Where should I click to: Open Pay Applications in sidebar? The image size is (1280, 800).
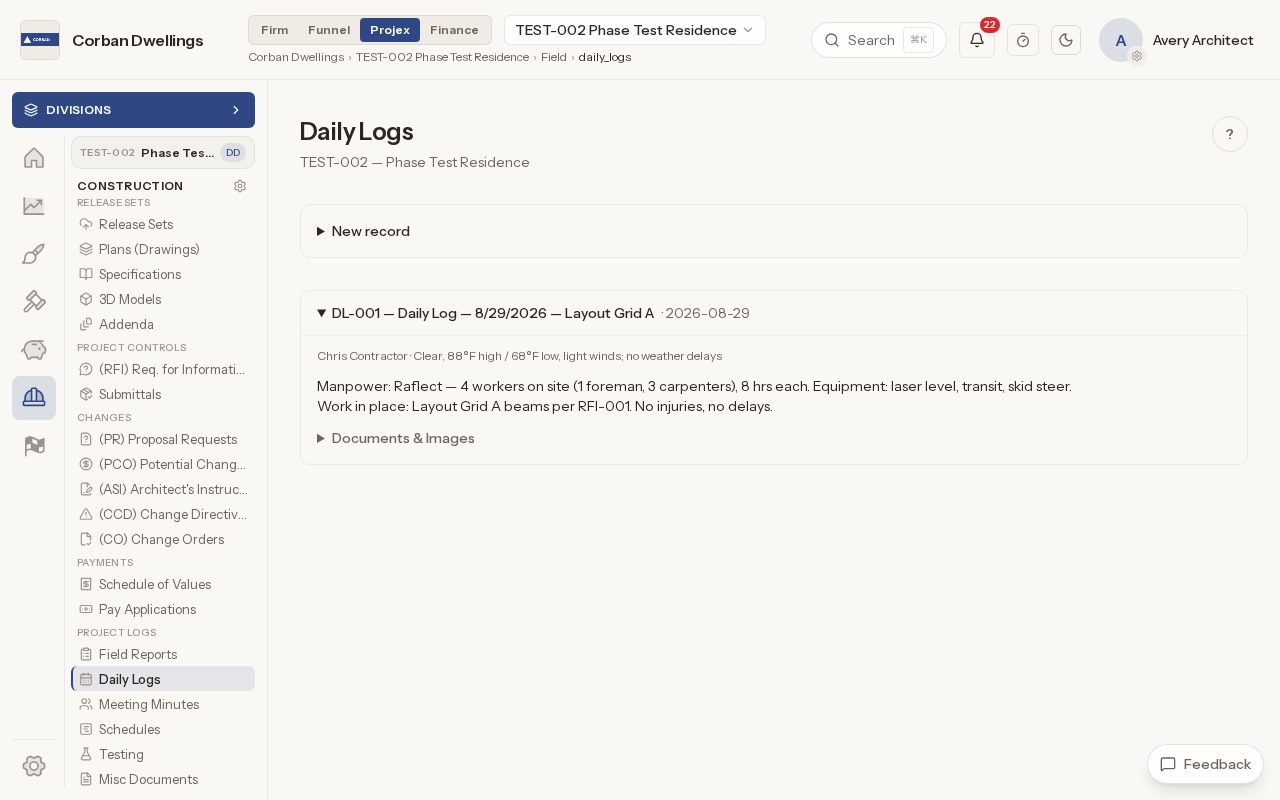pyautogui.click(x=163, y=609)
